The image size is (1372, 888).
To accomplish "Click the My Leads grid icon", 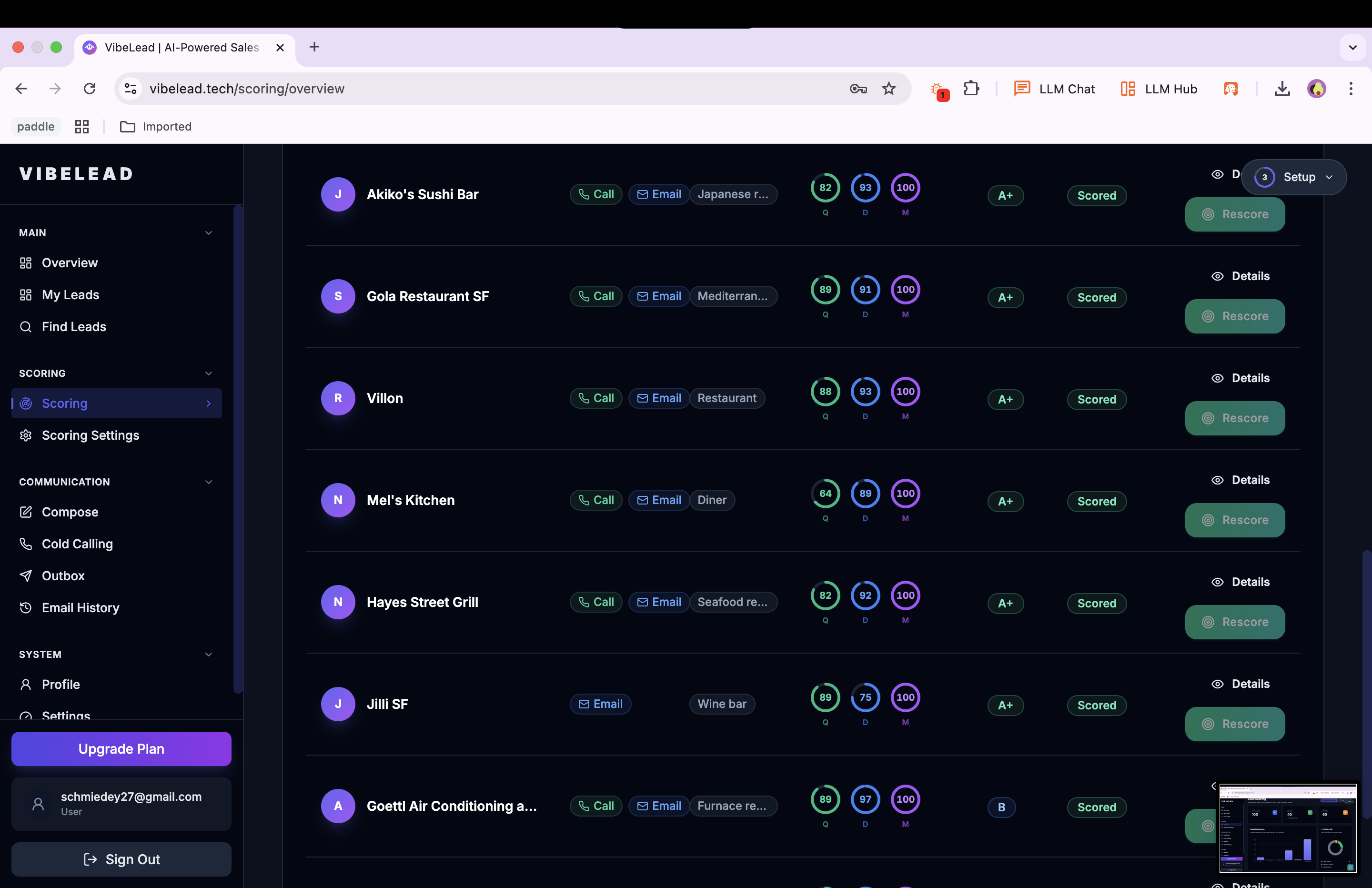I will pos(26,295).
